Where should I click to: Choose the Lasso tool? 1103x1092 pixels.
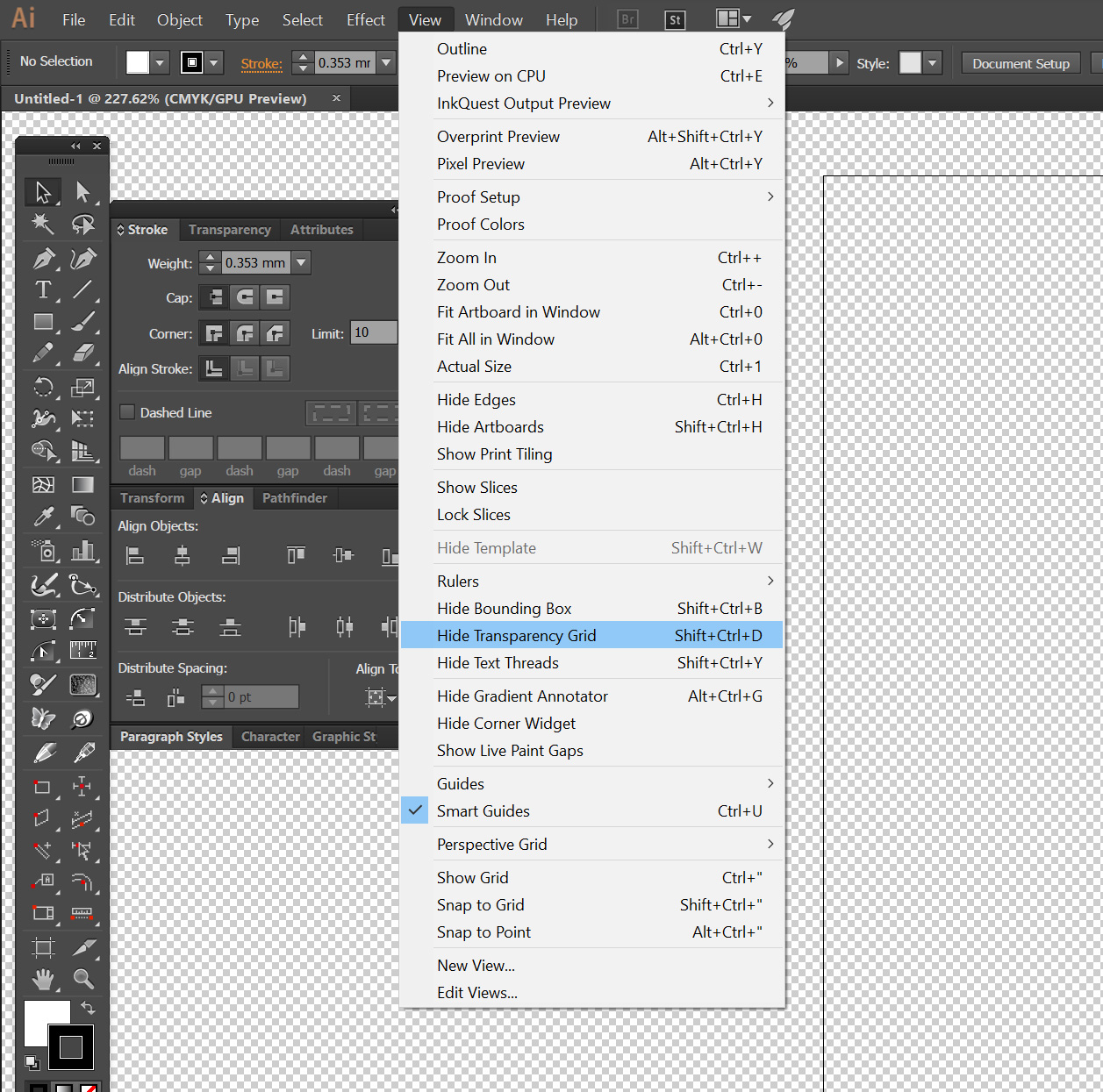82,225
